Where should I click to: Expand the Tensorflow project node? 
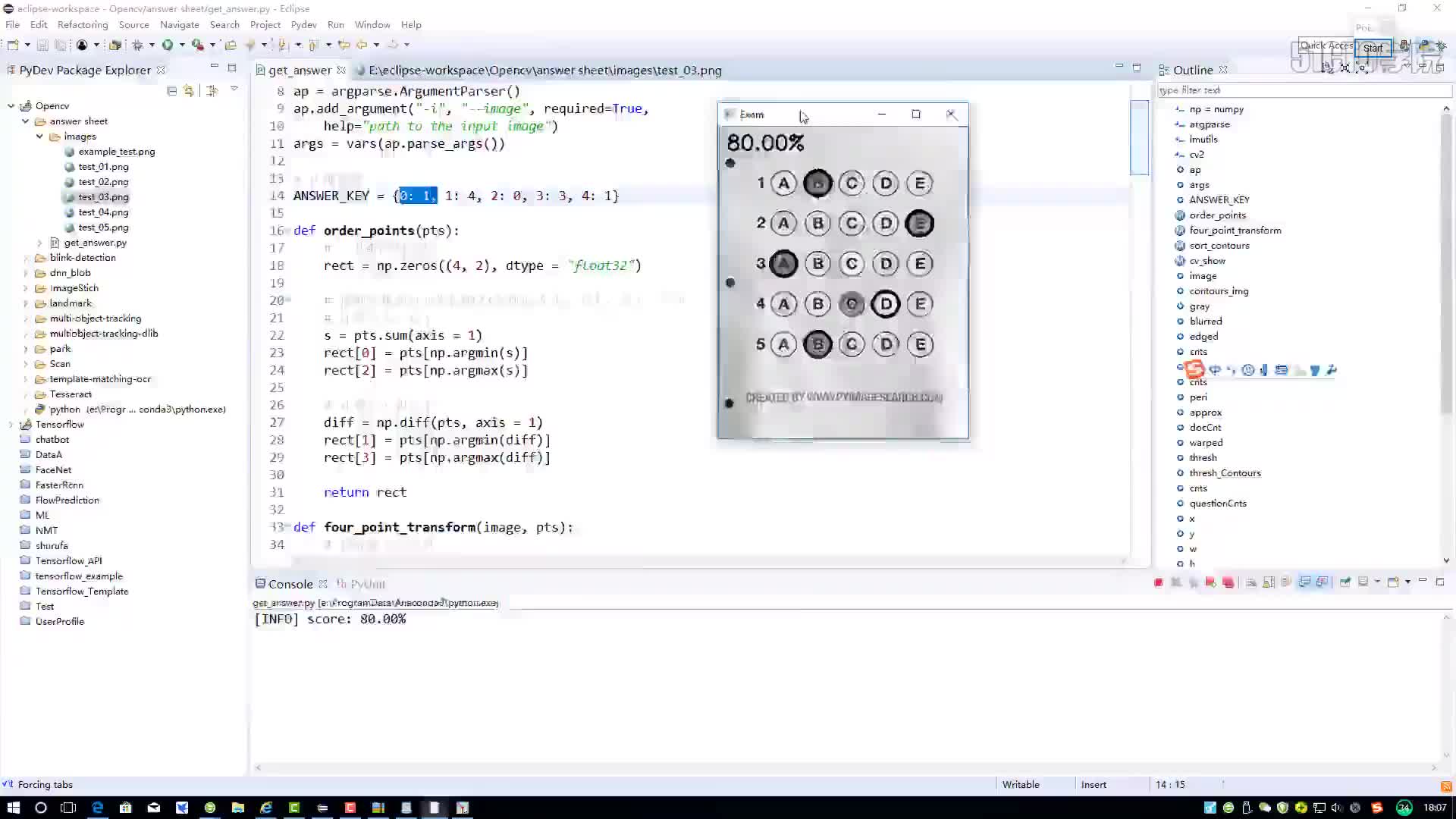tap(11, 425)
